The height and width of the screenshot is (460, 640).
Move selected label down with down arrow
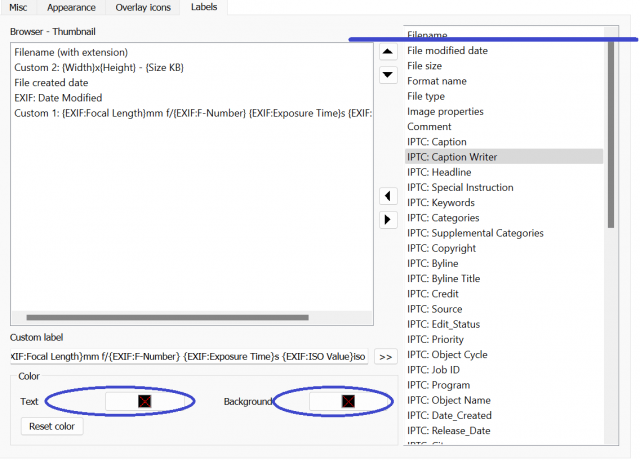click(x=388, y=75)
